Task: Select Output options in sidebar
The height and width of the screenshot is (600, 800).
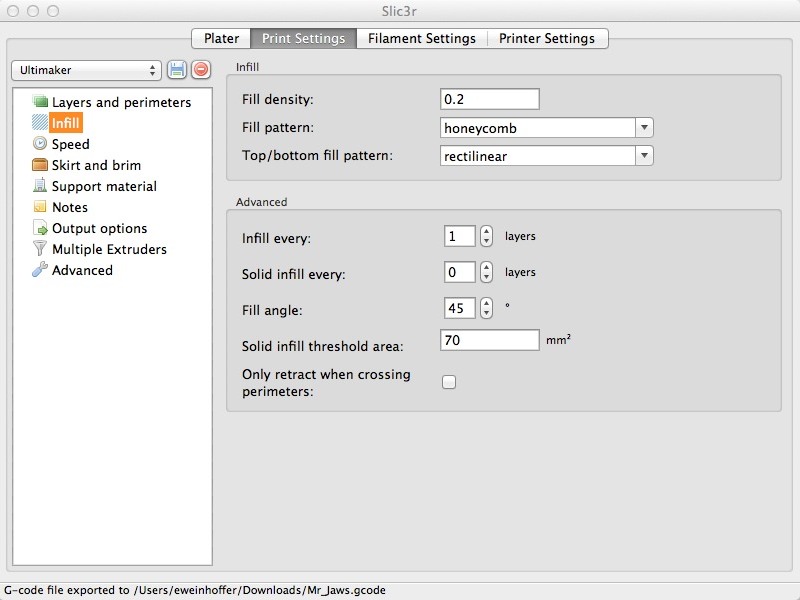Action: (99, 228)
